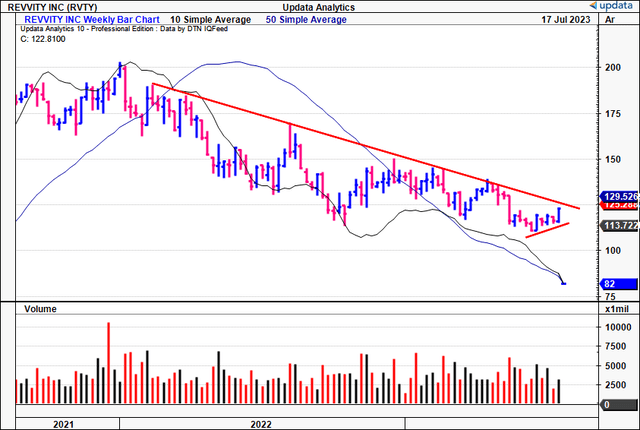Click the Updata Analytics header text
Image resolution: width=640 pixels, height=430 pixels.
(x=318, y=7)
